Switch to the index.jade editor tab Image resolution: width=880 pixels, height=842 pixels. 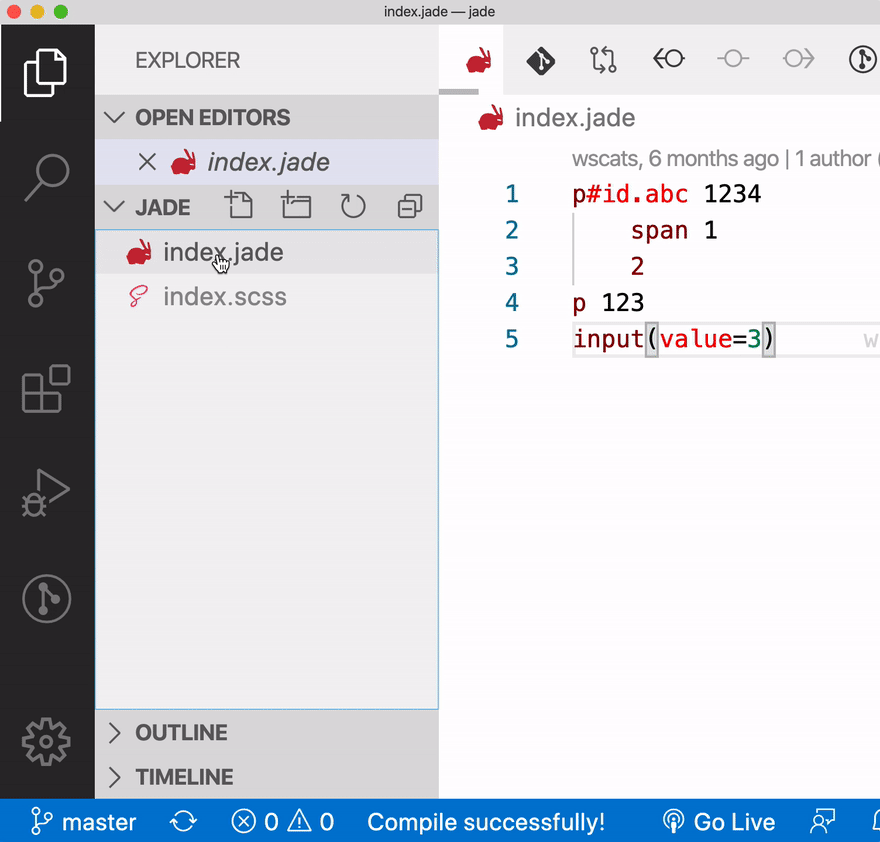click(x=478, y=59)
